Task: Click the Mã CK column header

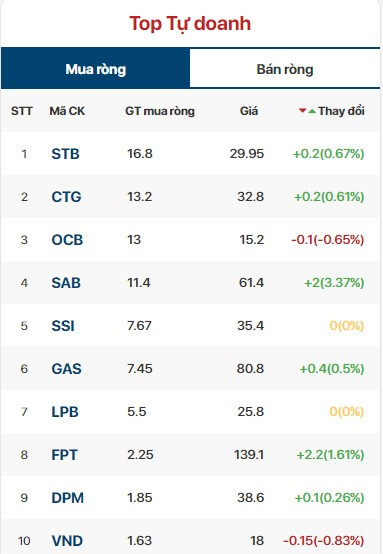Action: [x=67, y=111]
